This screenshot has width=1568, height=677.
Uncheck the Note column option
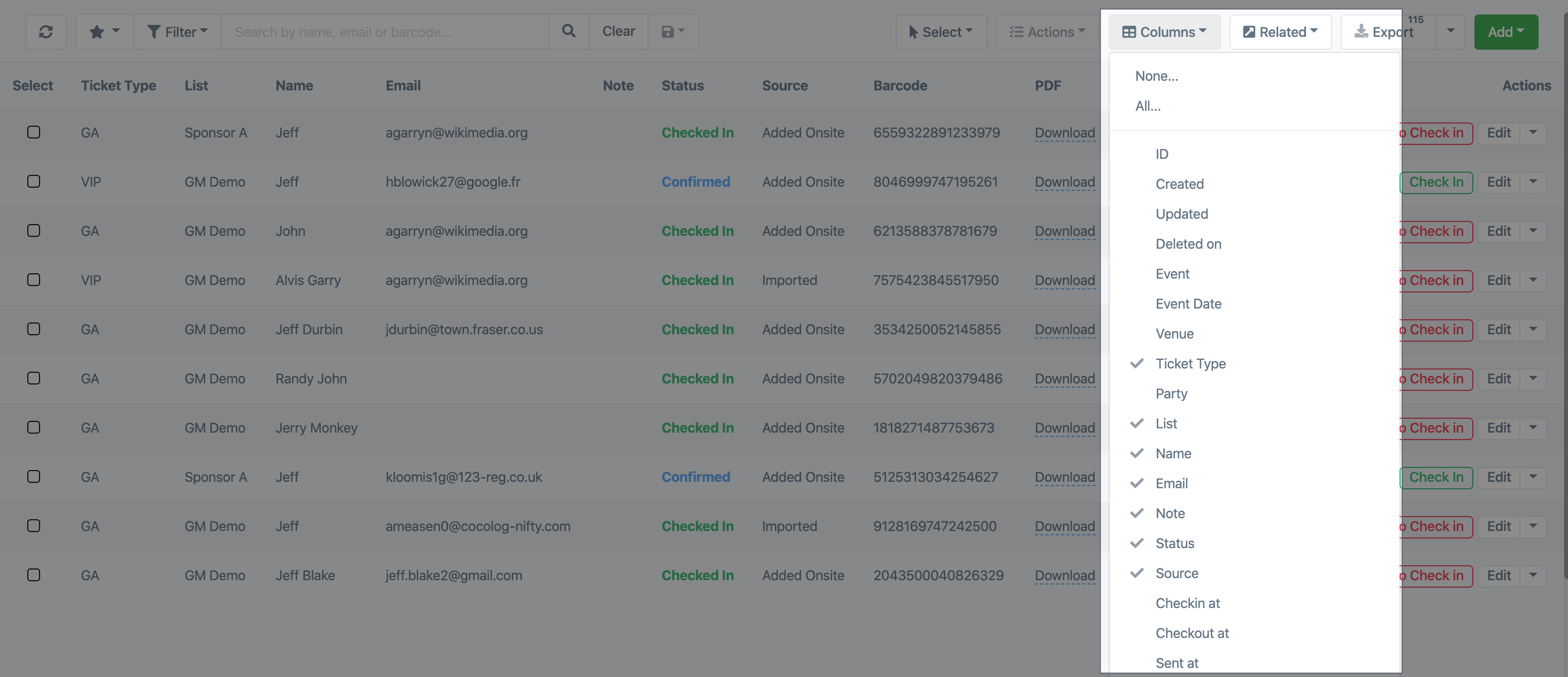[1255, 513]
